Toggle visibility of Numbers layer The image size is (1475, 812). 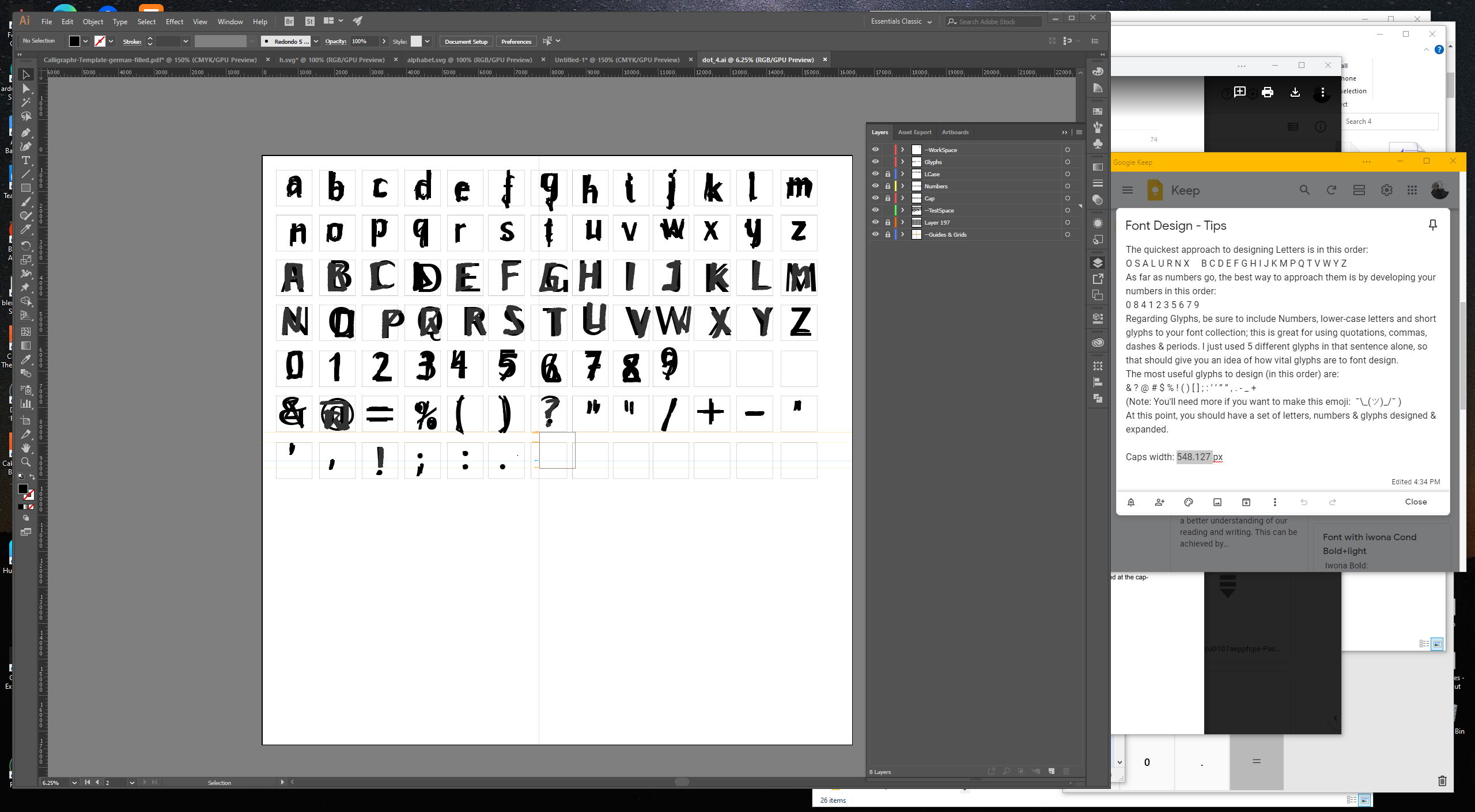point(875,186)
